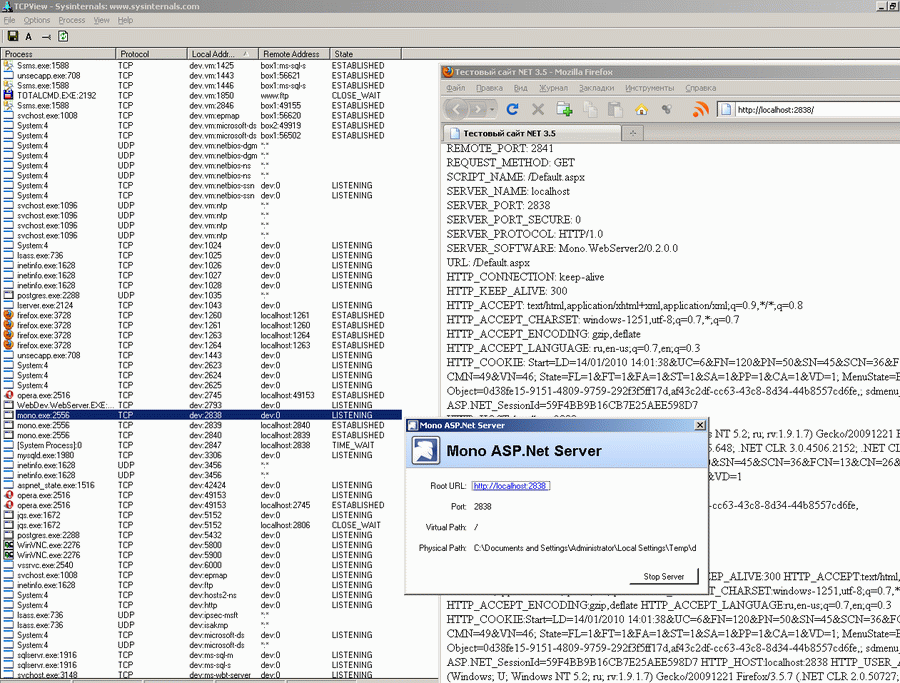Open the Правка menu in Firefox

[489, 88]
